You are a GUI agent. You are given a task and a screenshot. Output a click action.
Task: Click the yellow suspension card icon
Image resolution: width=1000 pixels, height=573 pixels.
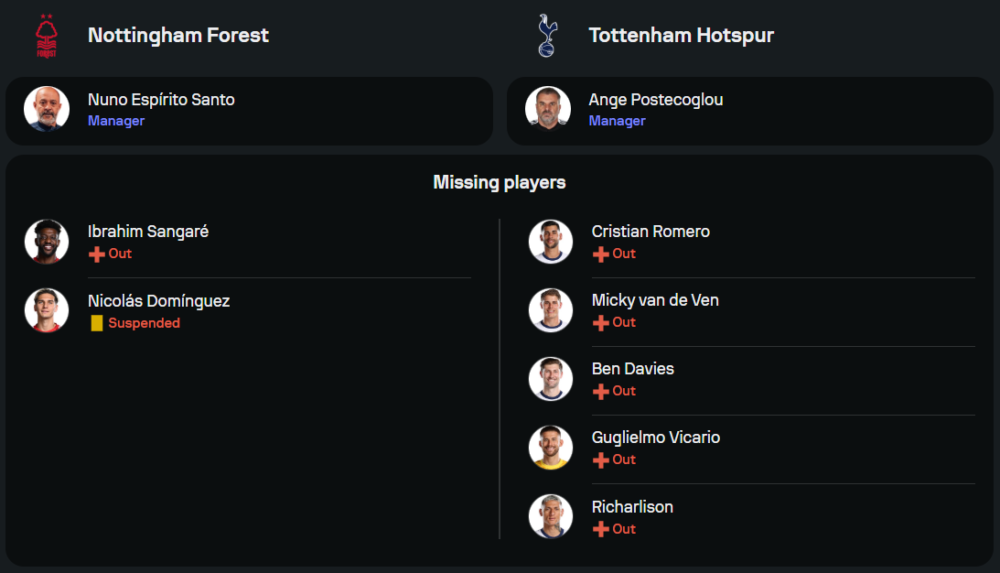(97, 323)
